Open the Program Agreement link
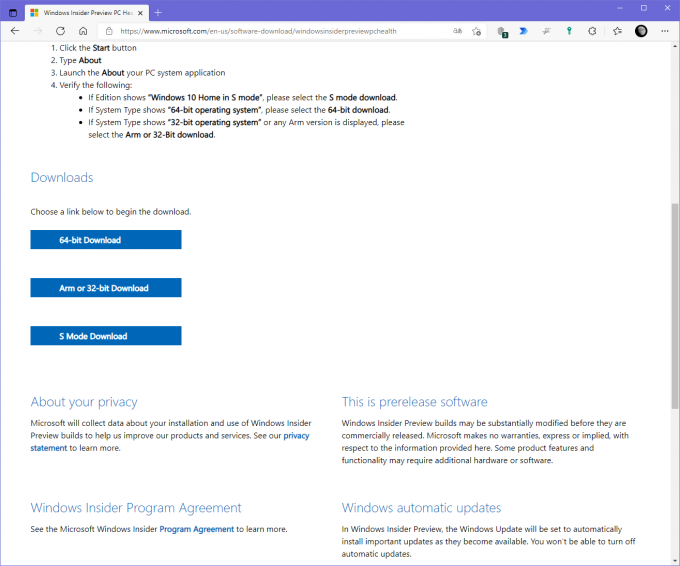Viewport: 680px width, 566px height. [x=196, y=529]
